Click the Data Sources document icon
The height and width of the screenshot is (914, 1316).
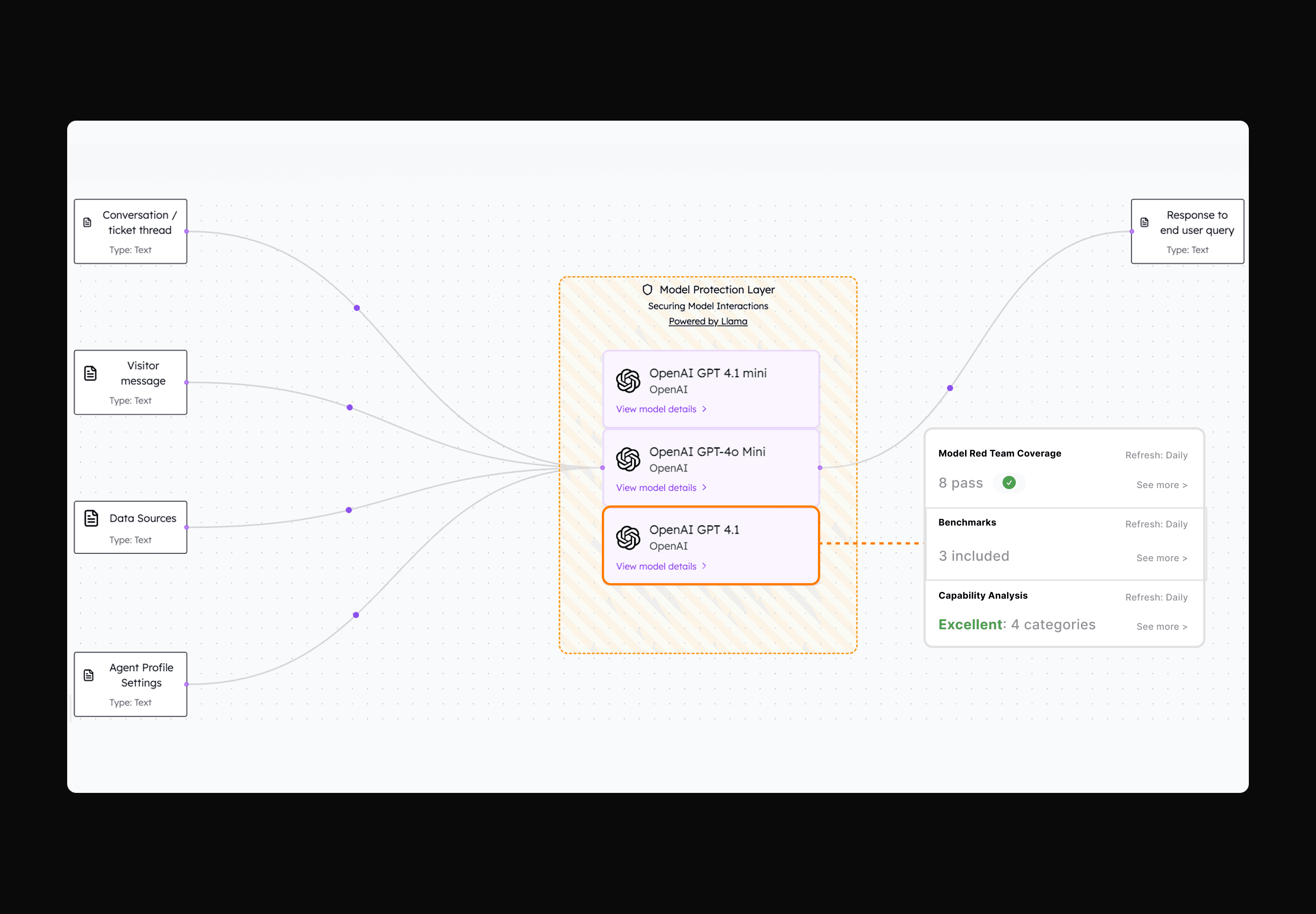click(91, 518)
